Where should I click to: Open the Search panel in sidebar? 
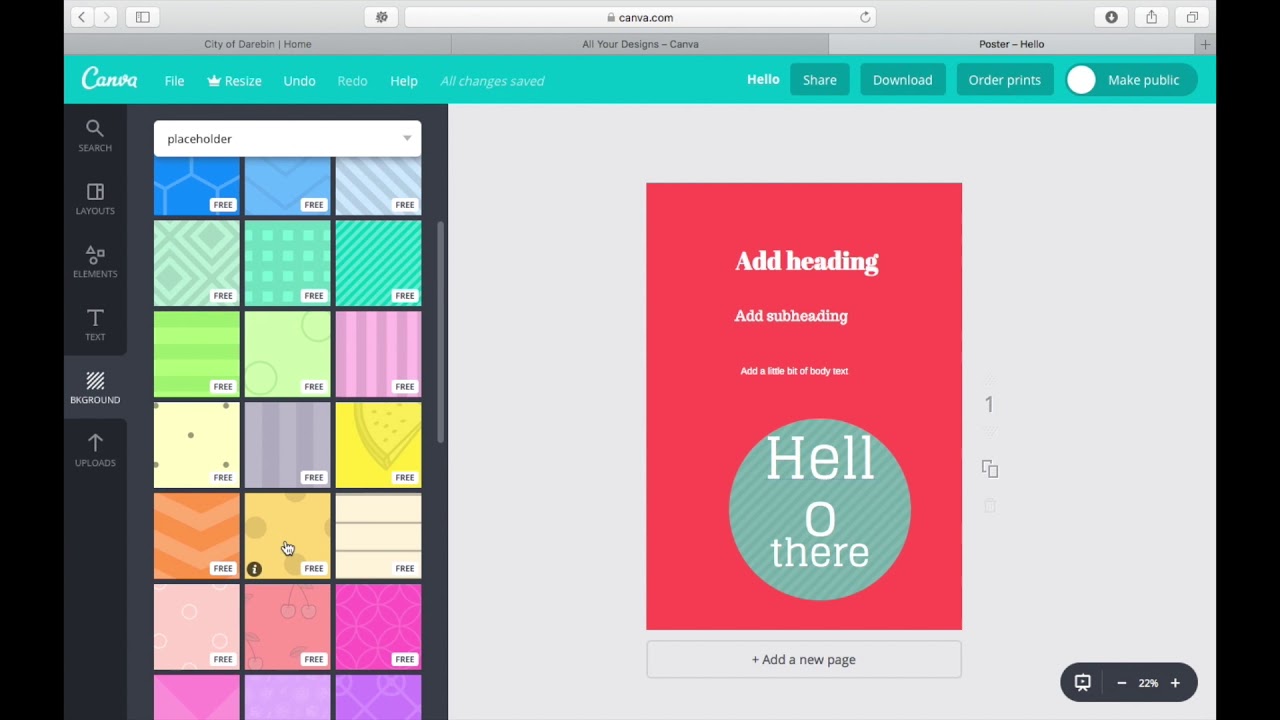95,136
